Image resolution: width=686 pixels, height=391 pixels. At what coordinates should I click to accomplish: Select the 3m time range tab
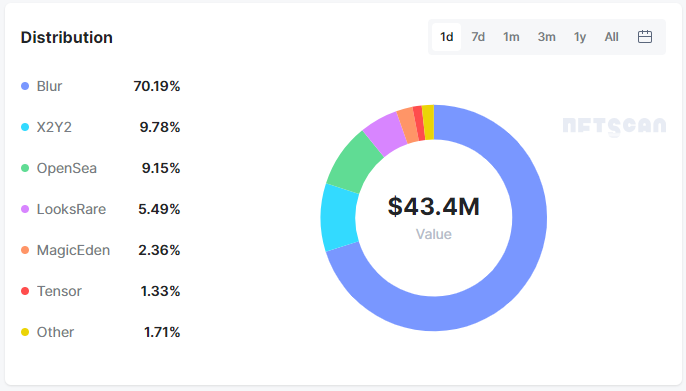click(x=546, y=37)
